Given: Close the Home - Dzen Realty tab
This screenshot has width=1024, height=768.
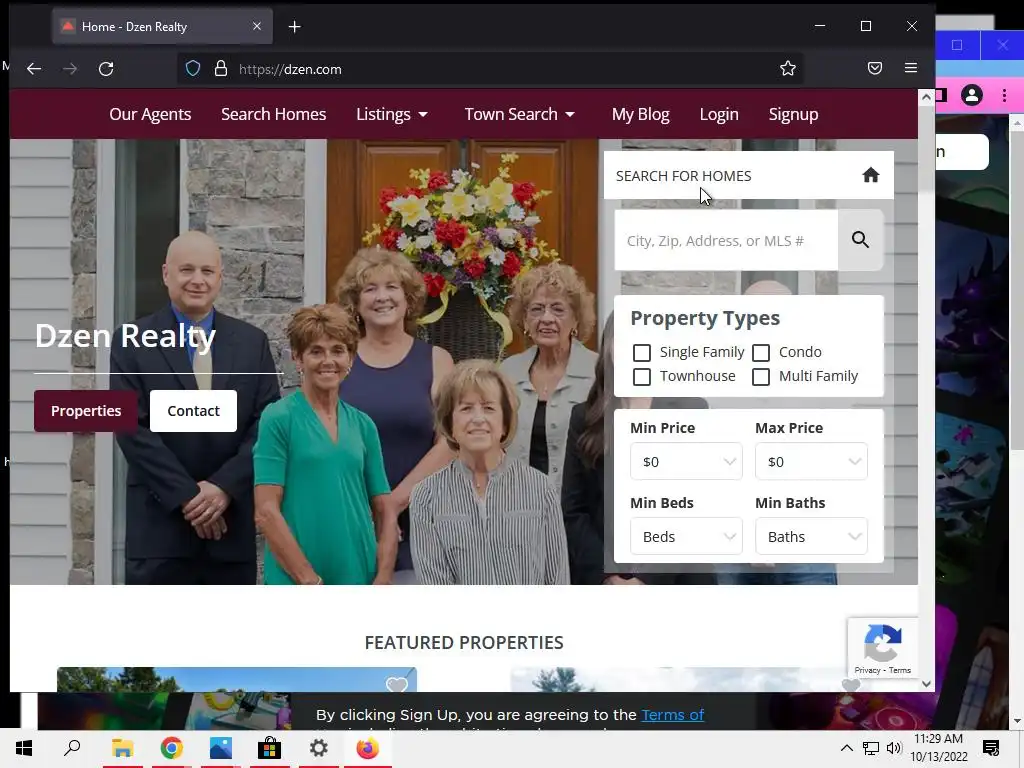Looking at the screenshot, I should click(257, 26).
